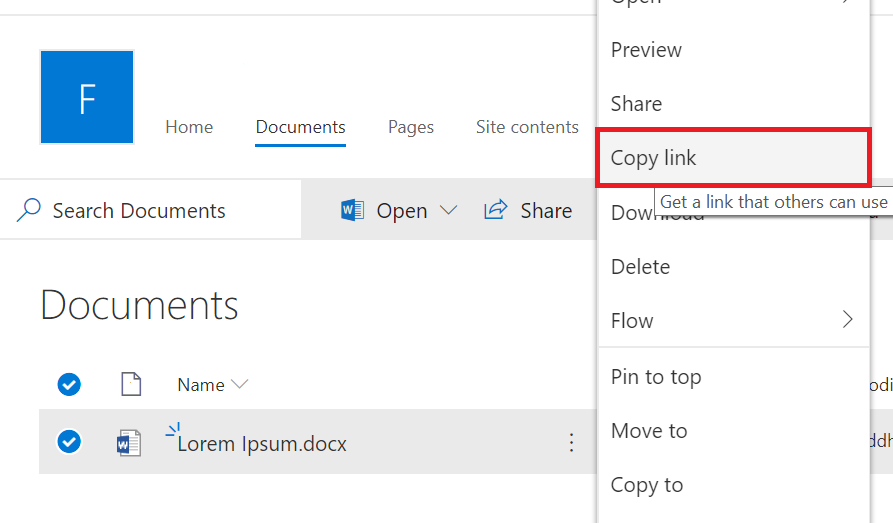Toggle the select-all checkmark in header row

[x=69, y=385]
